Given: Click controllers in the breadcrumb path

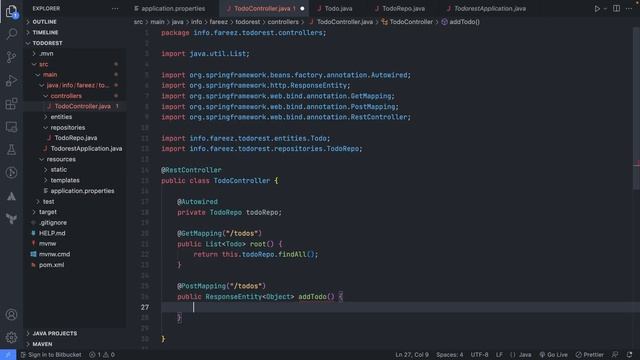Looking at the screenshot, I should coord(283,22).
